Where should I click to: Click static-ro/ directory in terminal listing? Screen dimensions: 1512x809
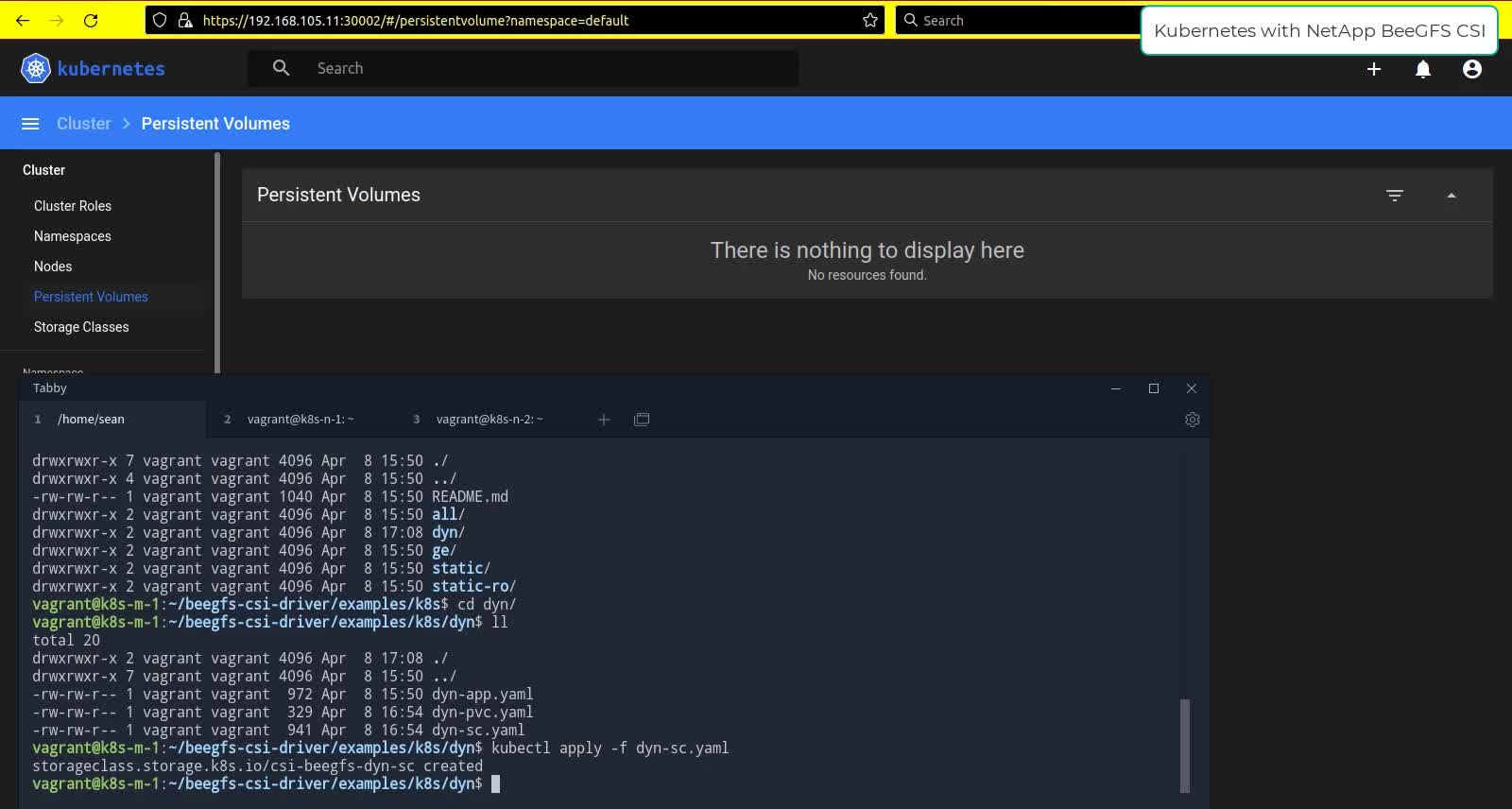tap(473, 586)
